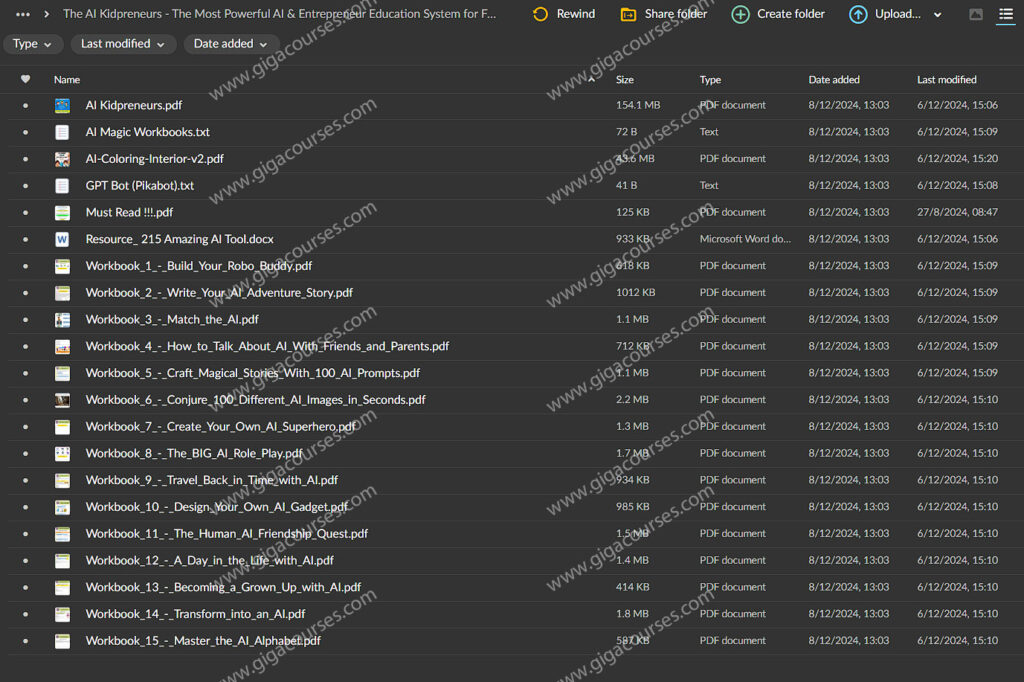This screenshot has width=1024, height=682.
Task: Open Workbook_7_-_Create_Your_Own_AI_Superhero.pdf
Action: point(220,427)
